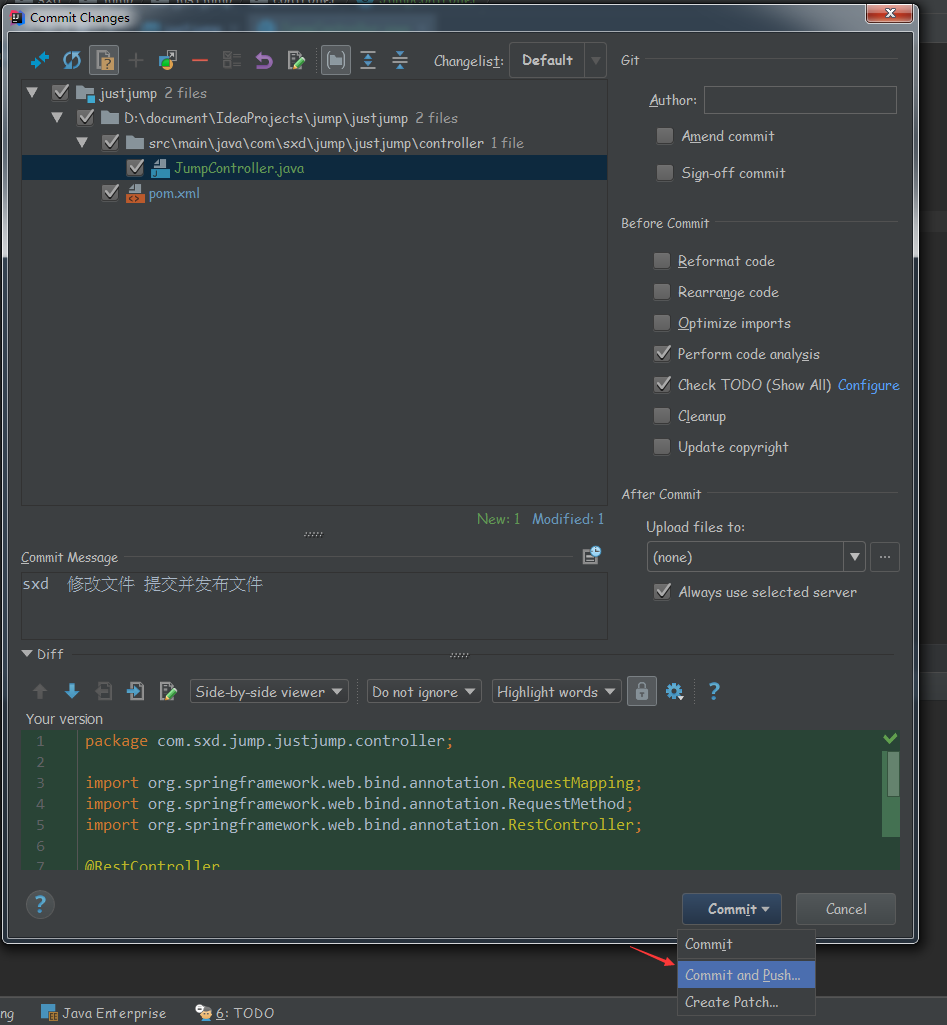The height and width of the screenshot is (1025, 947).
Task: Choose Commit from the popup menu
Action: (746, 944)
